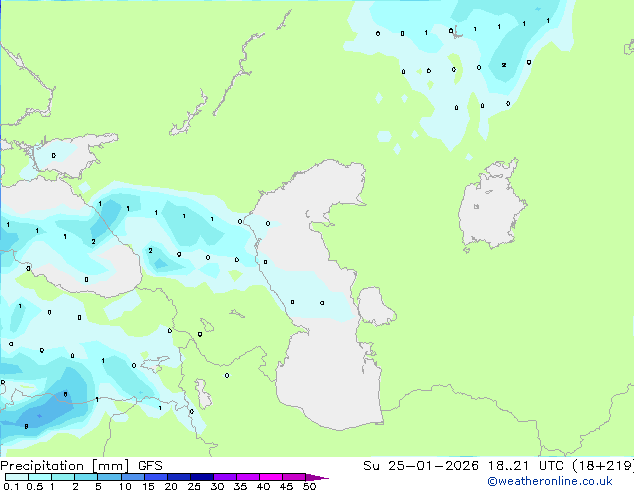Click the 25–30 mm navy legend swatch

click(x=202, y=477)
